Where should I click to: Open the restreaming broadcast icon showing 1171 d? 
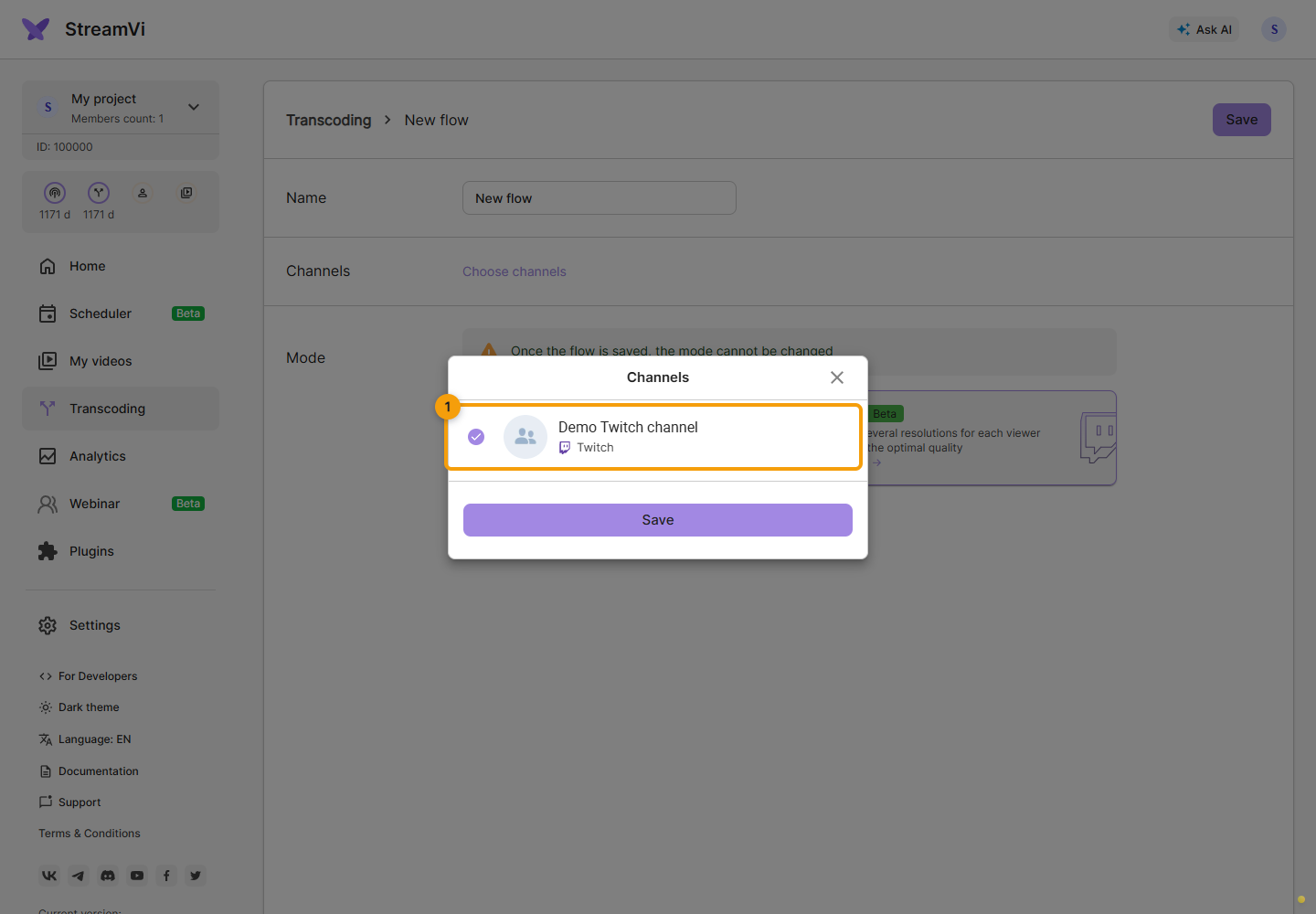point(55,193)
